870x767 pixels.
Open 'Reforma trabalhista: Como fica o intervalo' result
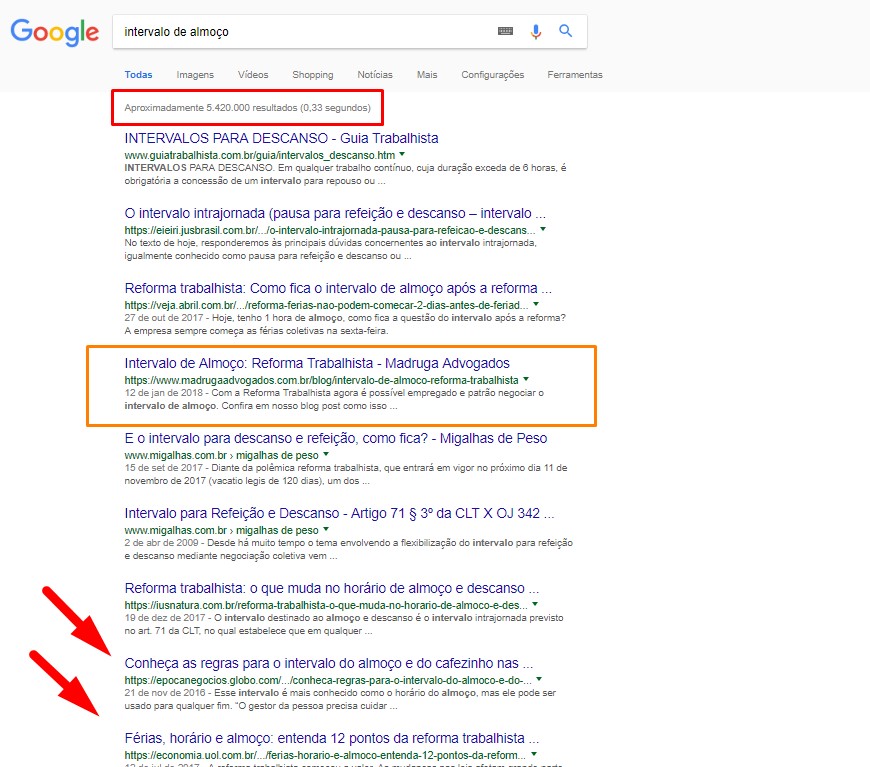[338, 288]
